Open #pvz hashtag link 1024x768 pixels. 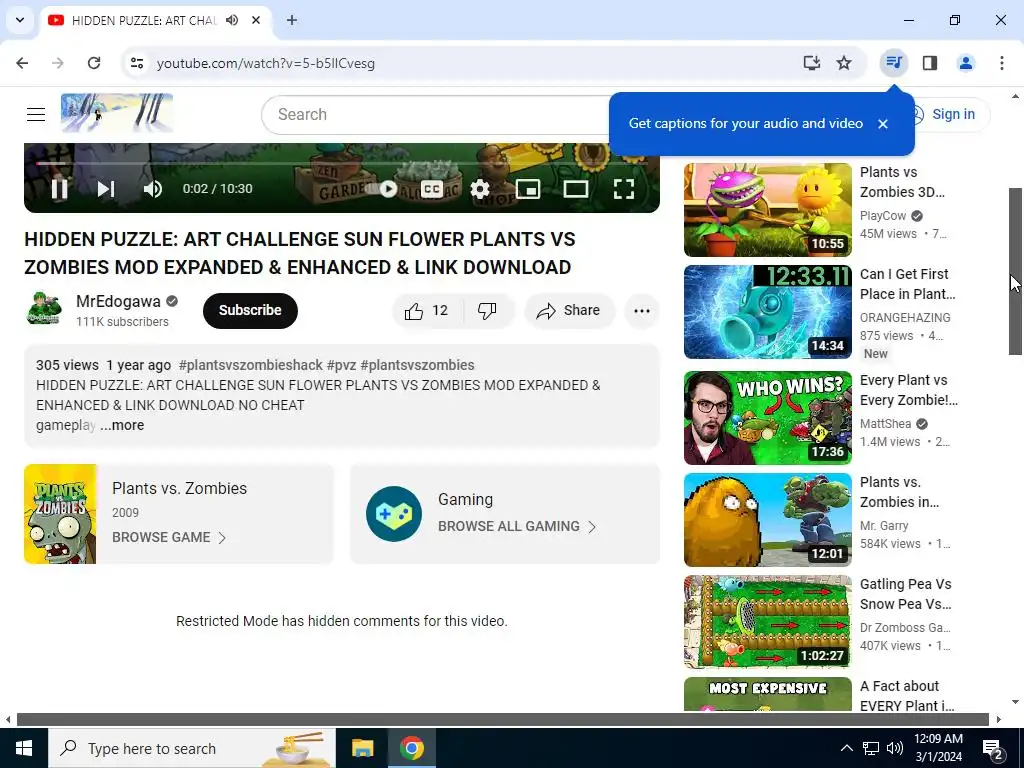point(342,365)
